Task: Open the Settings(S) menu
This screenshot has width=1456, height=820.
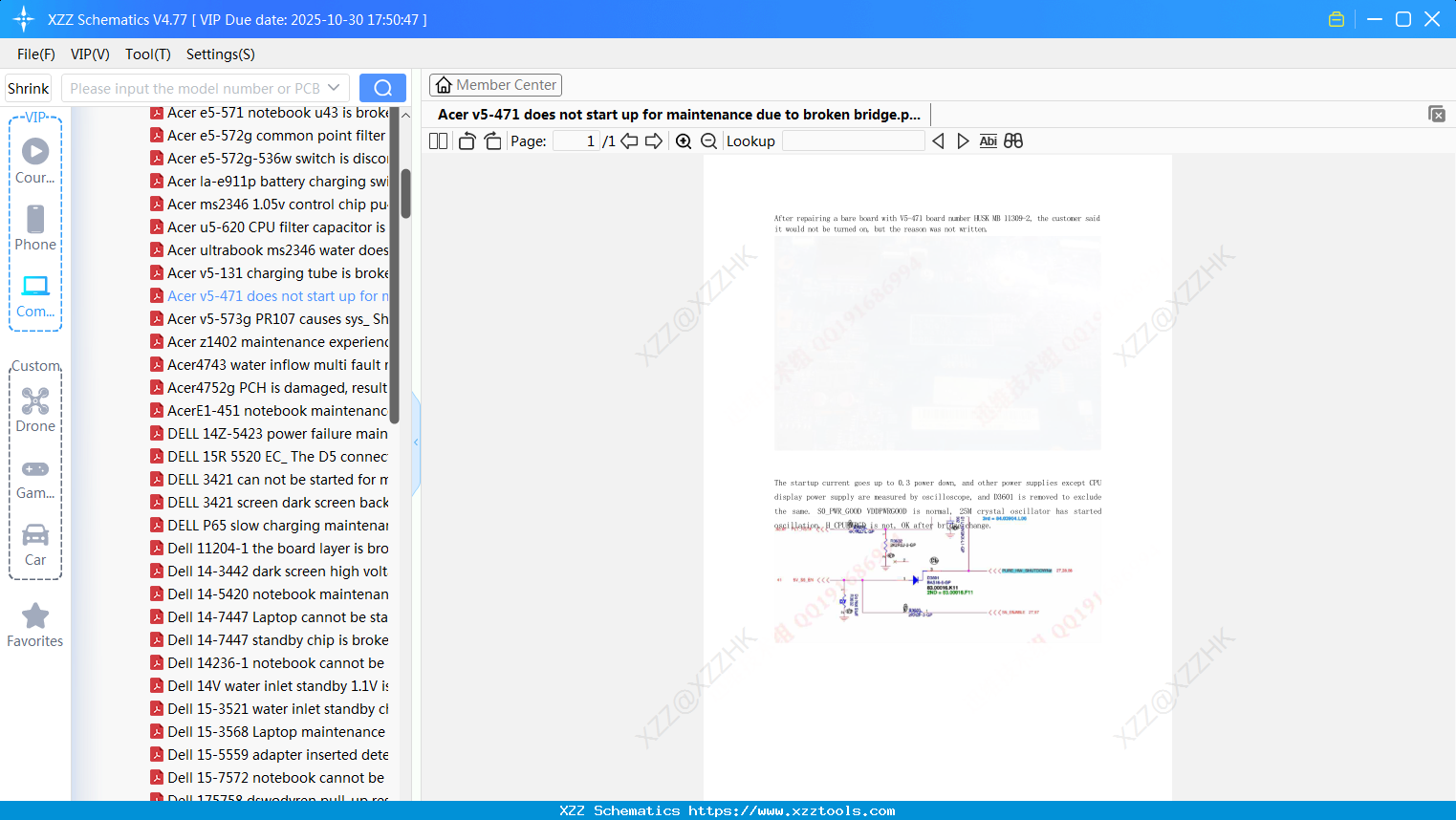Action: (x=221, y=54)
